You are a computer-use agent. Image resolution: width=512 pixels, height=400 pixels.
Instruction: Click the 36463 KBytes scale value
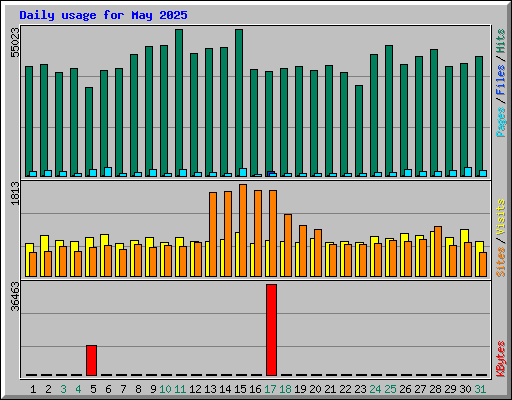click(x=15, y=296)
